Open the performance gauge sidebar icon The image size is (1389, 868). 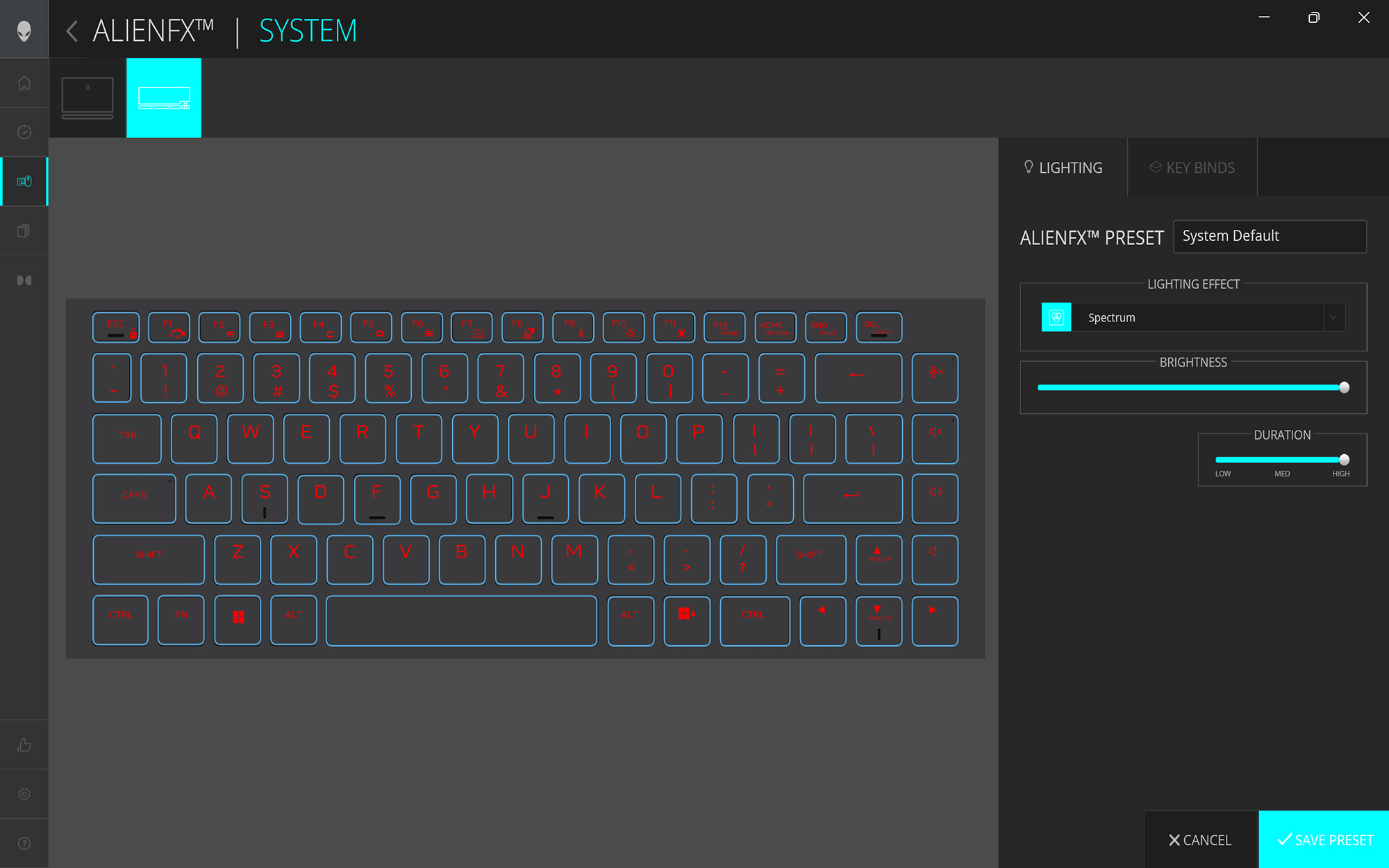tap(24, 132)
